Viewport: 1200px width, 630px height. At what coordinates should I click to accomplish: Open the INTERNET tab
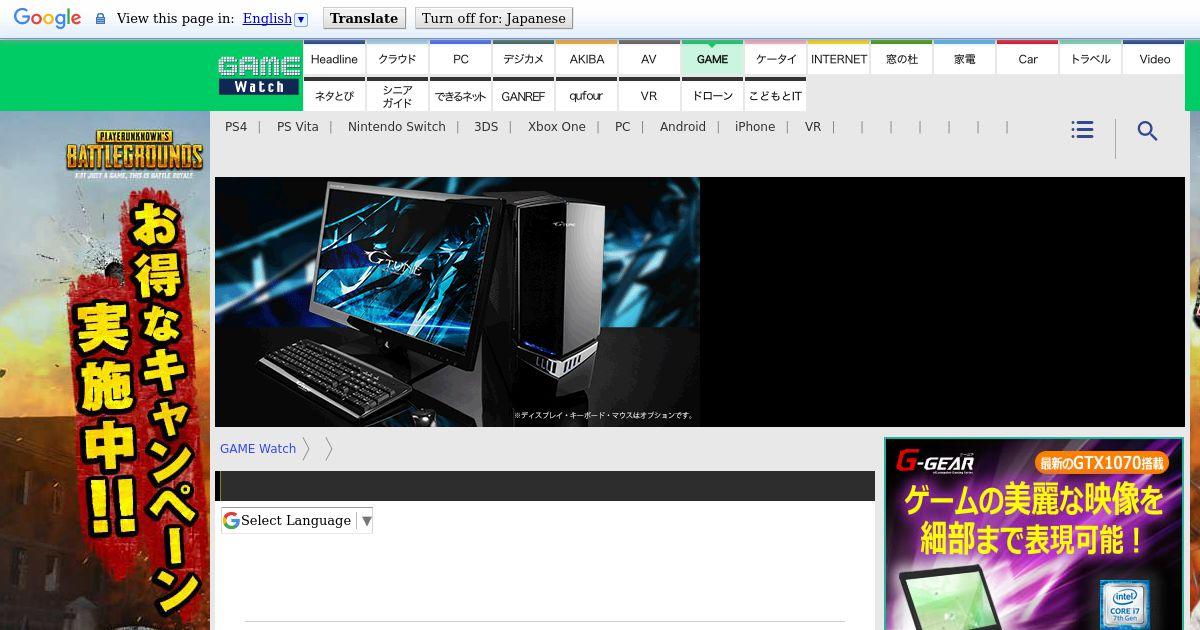click(x=838, y=58)
